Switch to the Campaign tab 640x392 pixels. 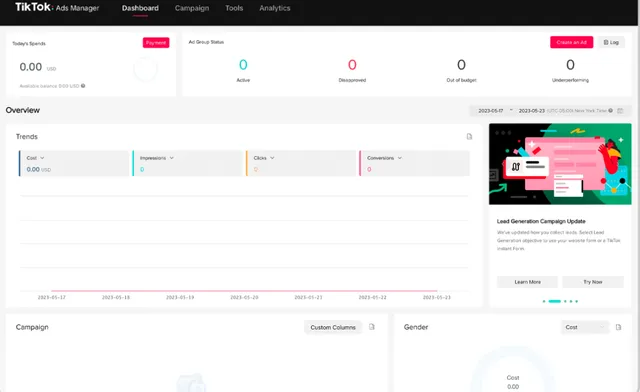[192, 8]
